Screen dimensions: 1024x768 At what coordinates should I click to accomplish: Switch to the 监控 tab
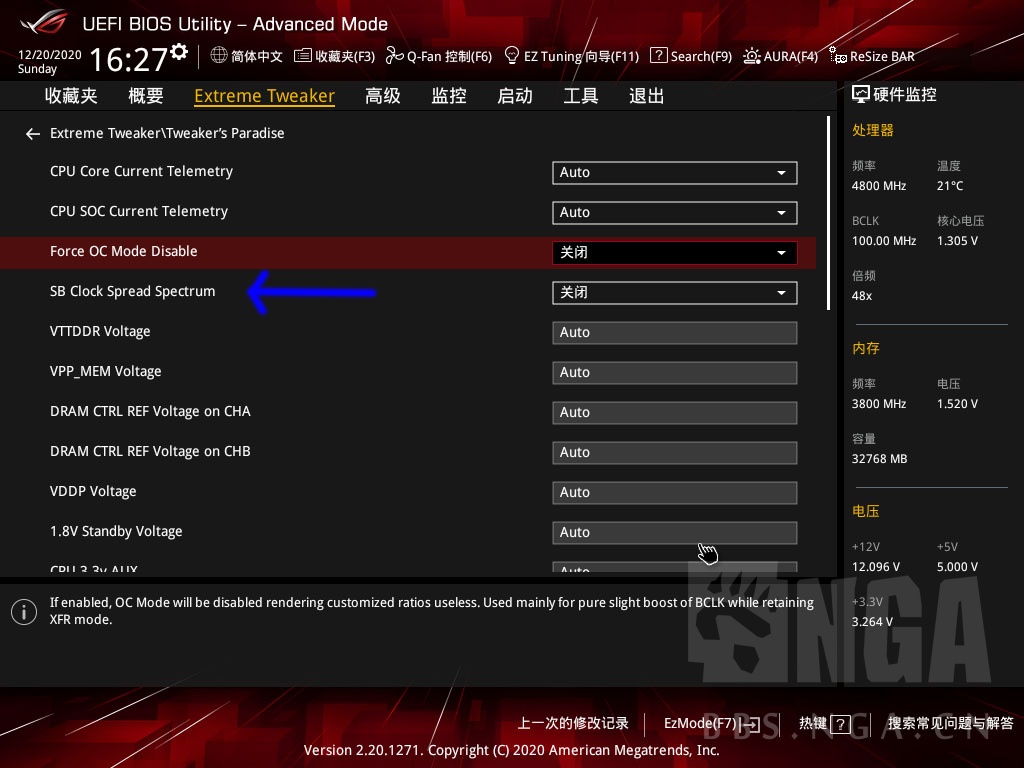point(449,96)
